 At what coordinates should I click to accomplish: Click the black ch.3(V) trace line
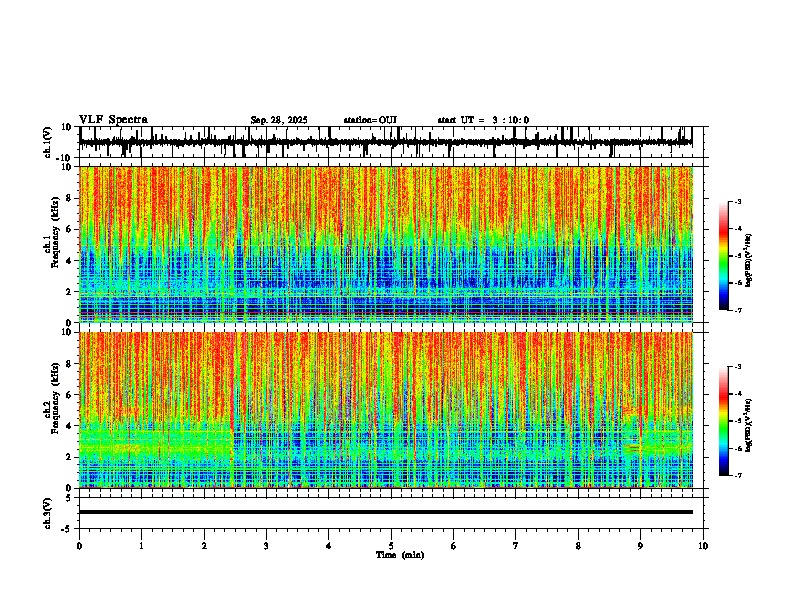(x=386, y=512)
